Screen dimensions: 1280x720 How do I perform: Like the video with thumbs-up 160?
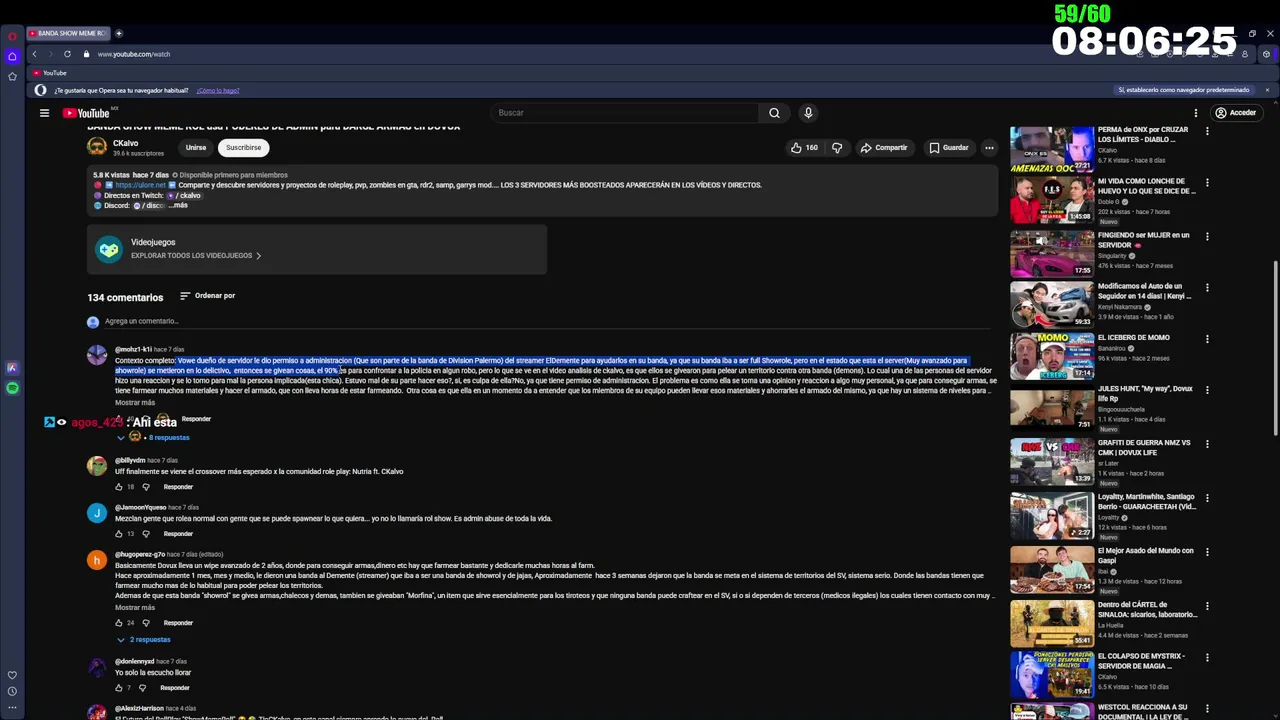(804, 148)
